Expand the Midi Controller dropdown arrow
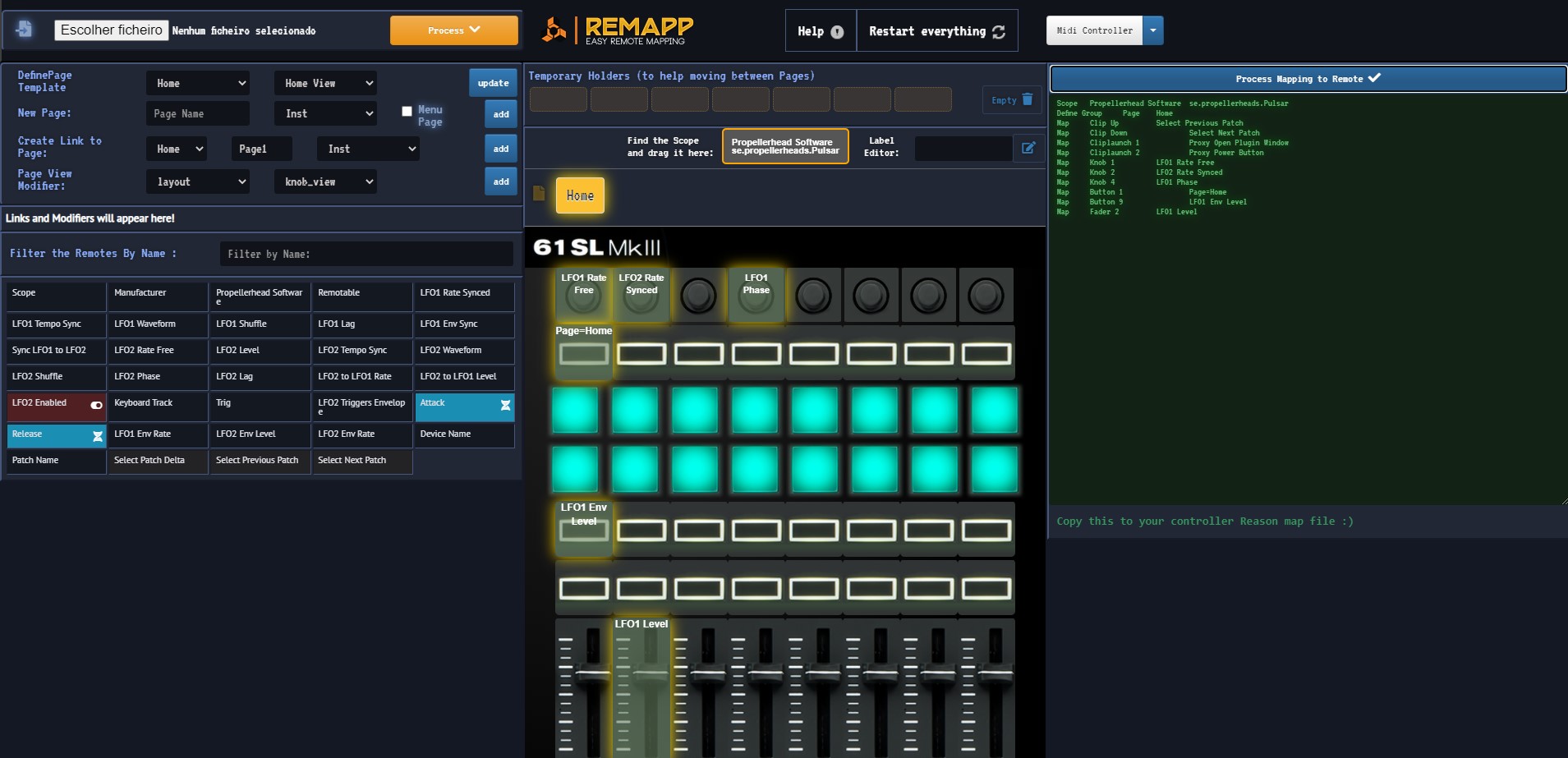 (1153, 30)
